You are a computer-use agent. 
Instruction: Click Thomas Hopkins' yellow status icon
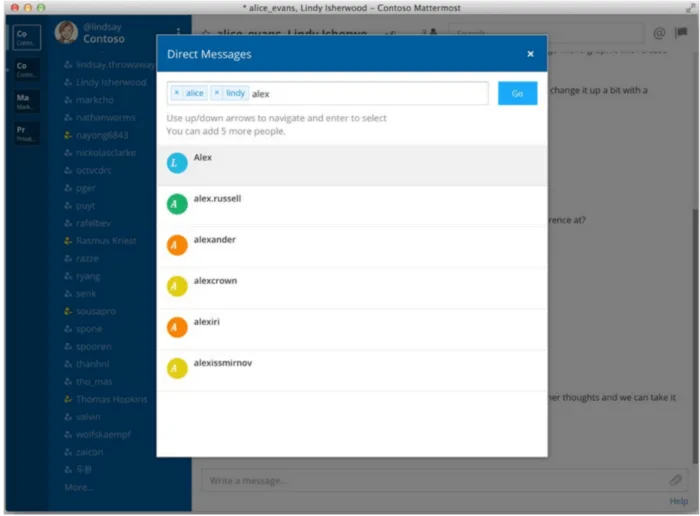click(68, 399)
